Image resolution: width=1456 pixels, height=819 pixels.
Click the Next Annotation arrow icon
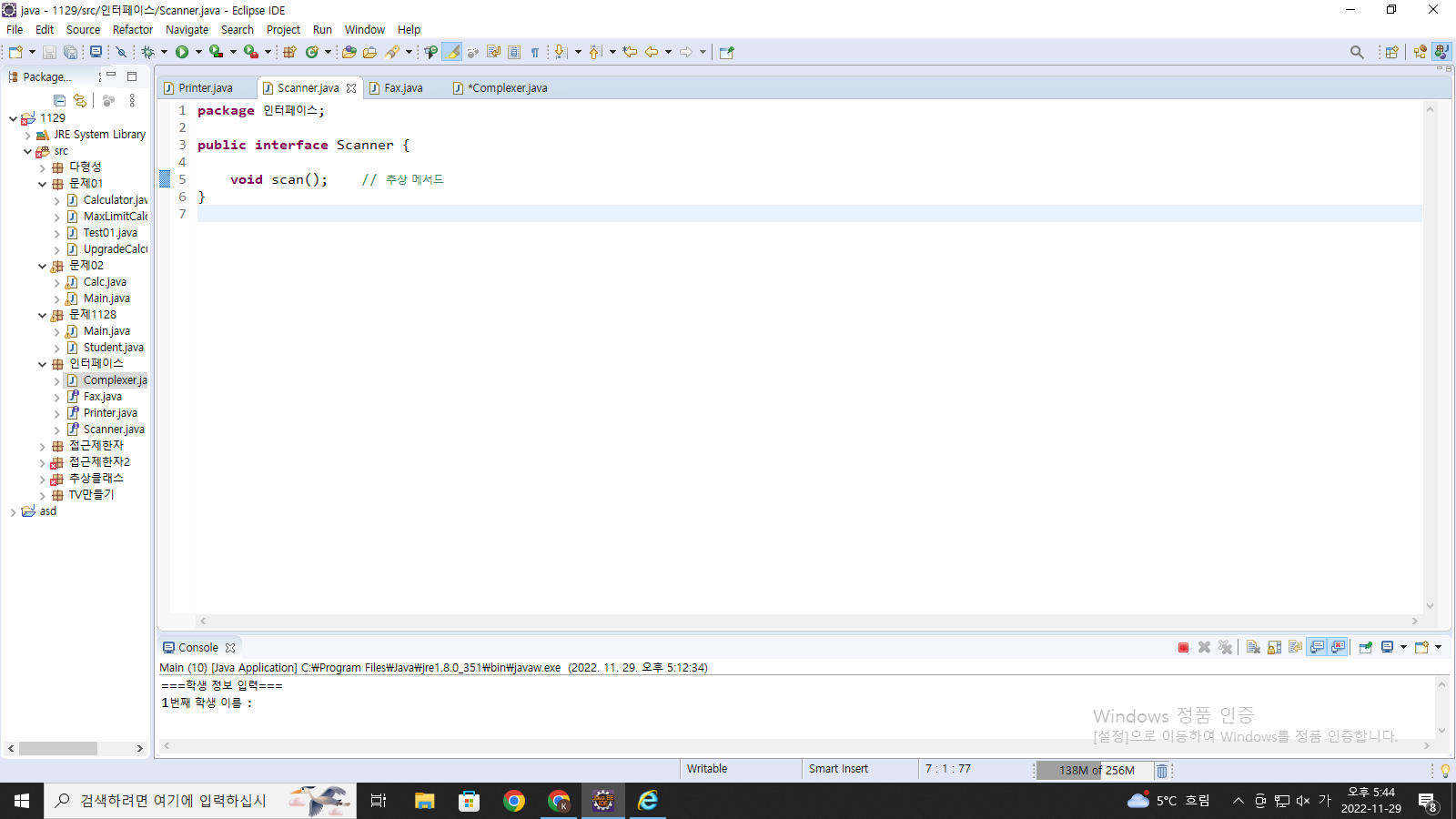(x=561, y=52)
